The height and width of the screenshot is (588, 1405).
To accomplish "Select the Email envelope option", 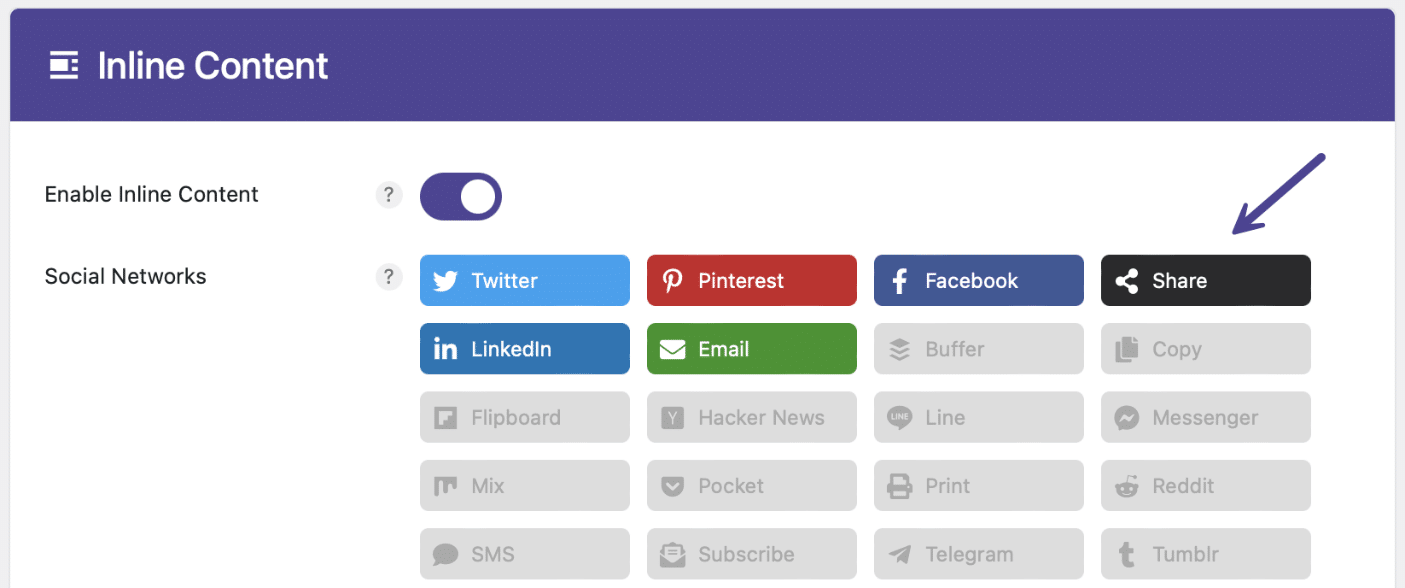I will pos(751,348).
